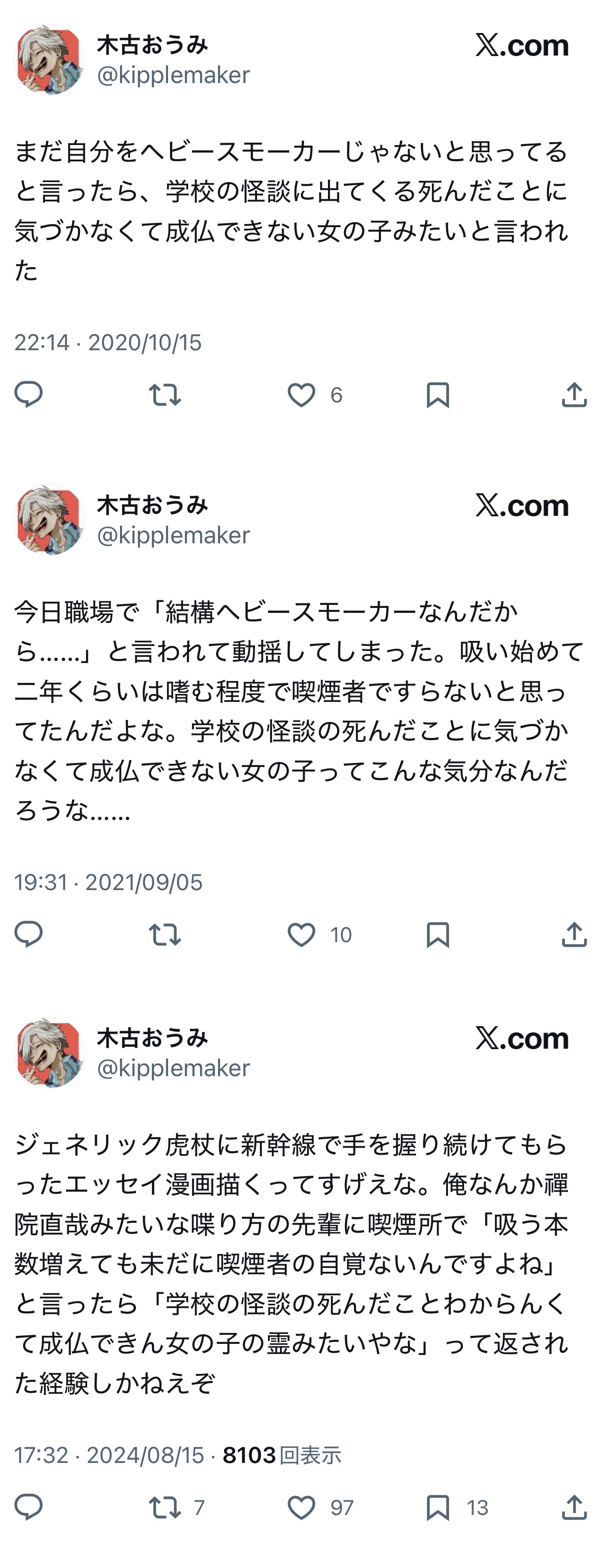This screenshot has height=1568, width=603.
Task: Share the 2021/09/05 tweet
Action: (x=574, y=934)
